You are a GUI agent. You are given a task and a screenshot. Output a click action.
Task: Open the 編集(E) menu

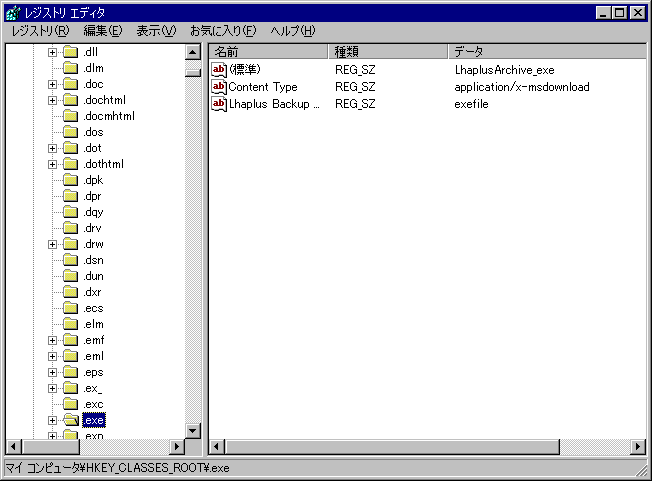pos(103,31)
